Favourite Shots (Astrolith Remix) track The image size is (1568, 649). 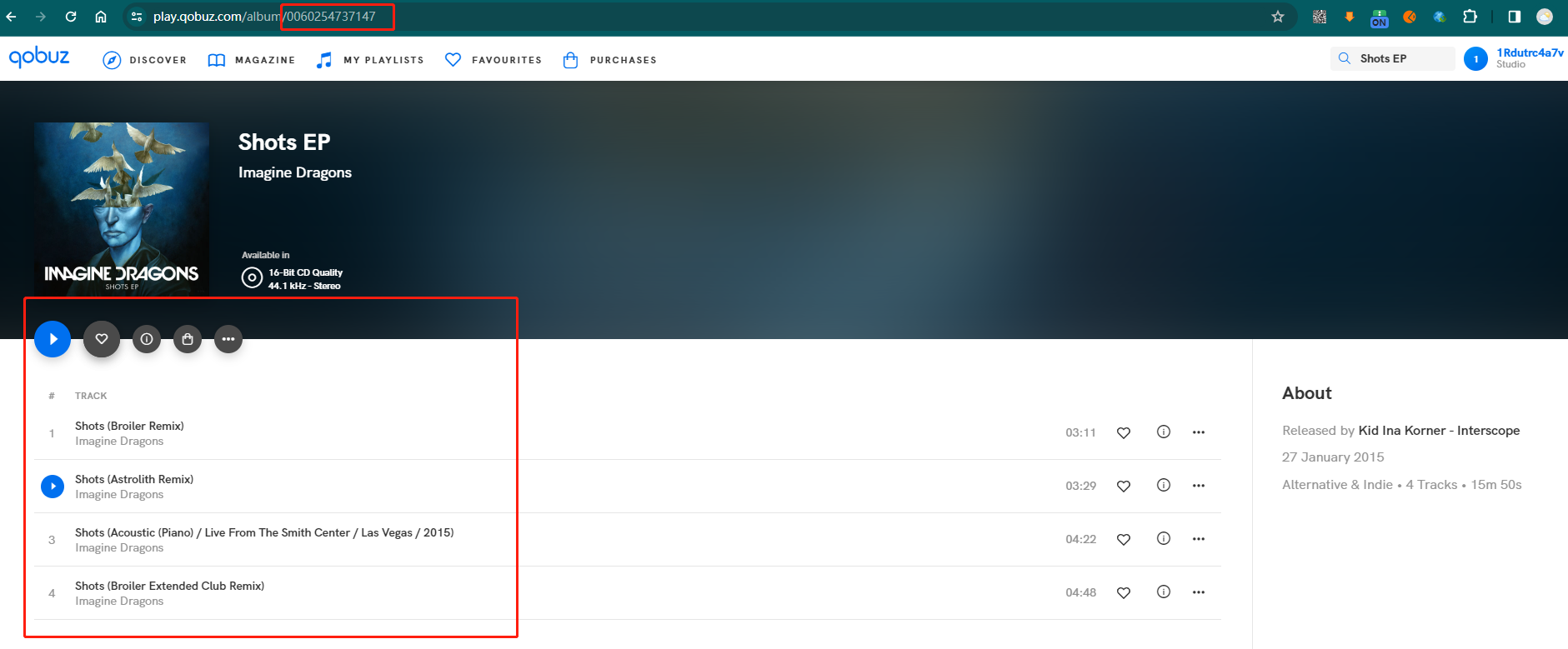click(x=1124, y=486)
